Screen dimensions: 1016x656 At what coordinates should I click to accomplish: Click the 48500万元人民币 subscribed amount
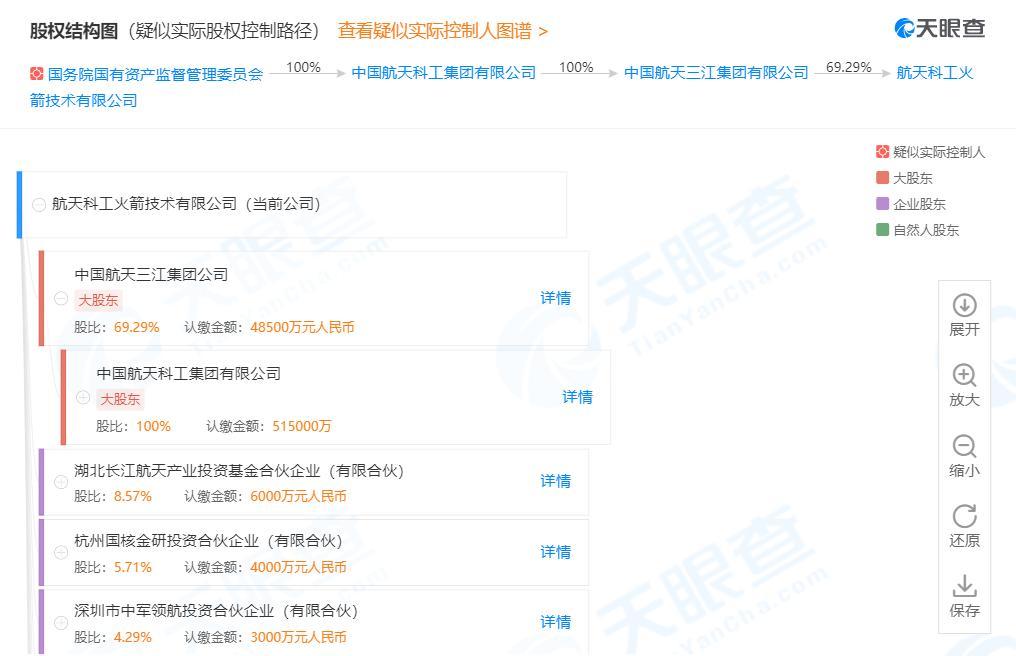(x=303, y=327)
